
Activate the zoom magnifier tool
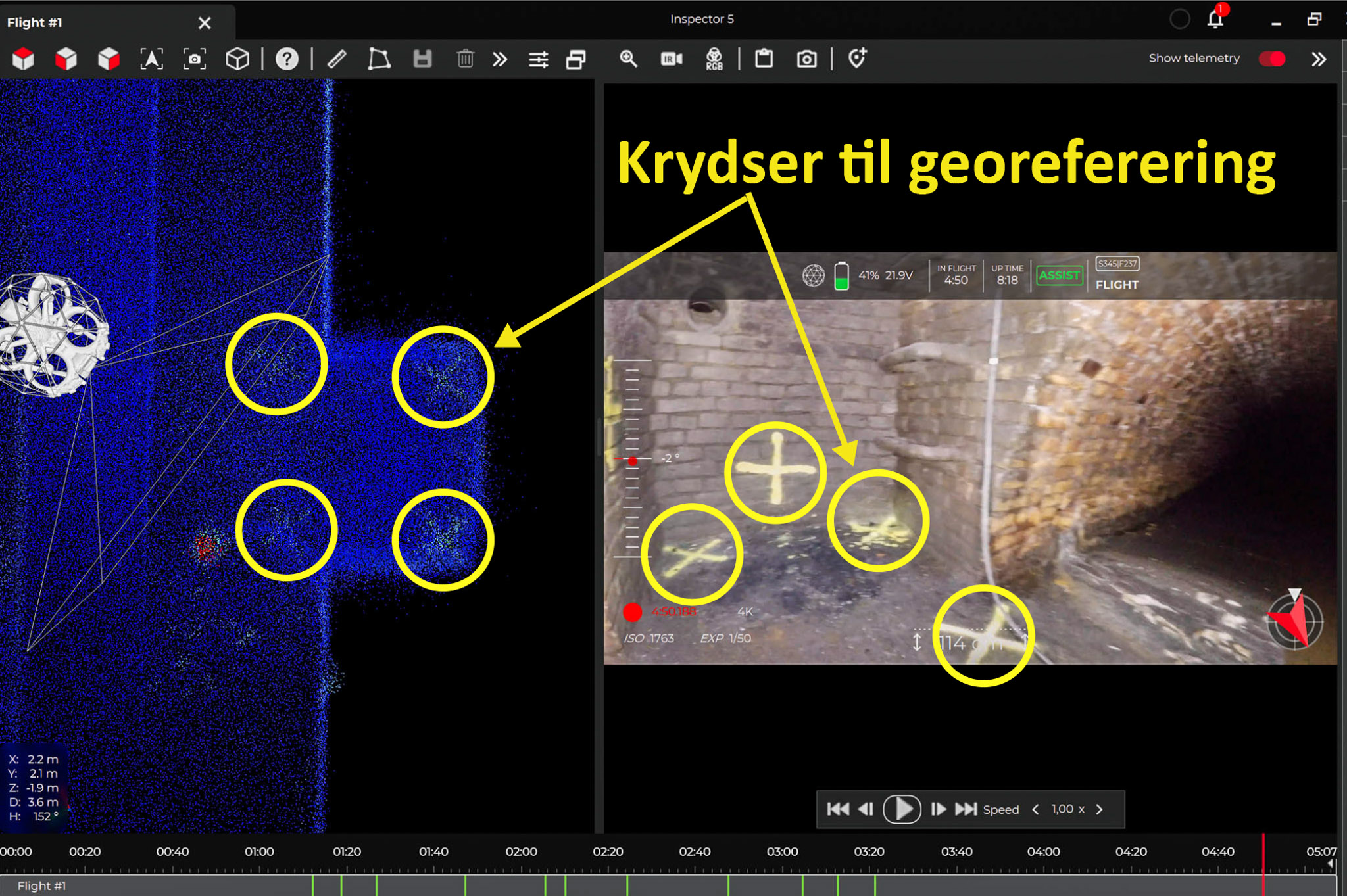pyautogui.click(x=627, y=59)
